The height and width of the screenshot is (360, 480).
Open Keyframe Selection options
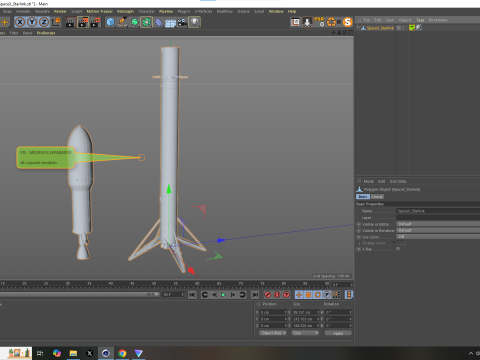click(286, 295)
